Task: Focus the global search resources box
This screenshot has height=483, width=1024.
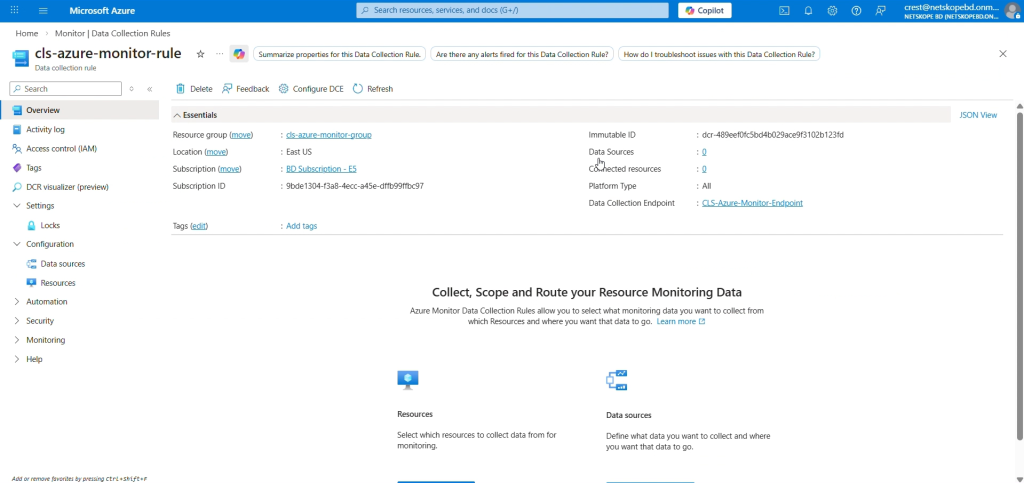Action: point(513,10)
